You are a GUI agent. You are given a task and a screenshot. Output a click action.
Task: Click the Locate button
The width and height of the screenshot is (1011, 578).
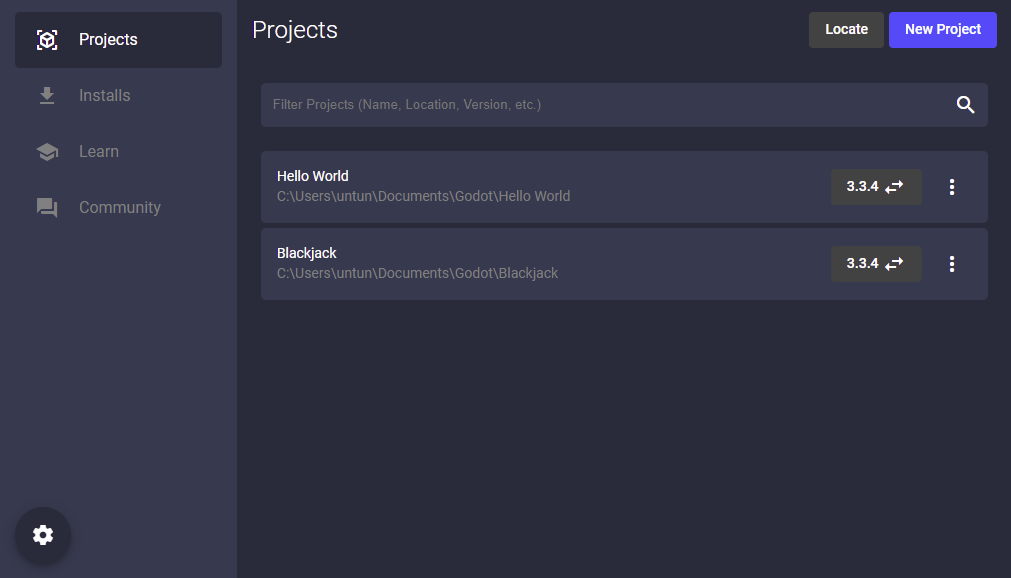pos(846,30)
